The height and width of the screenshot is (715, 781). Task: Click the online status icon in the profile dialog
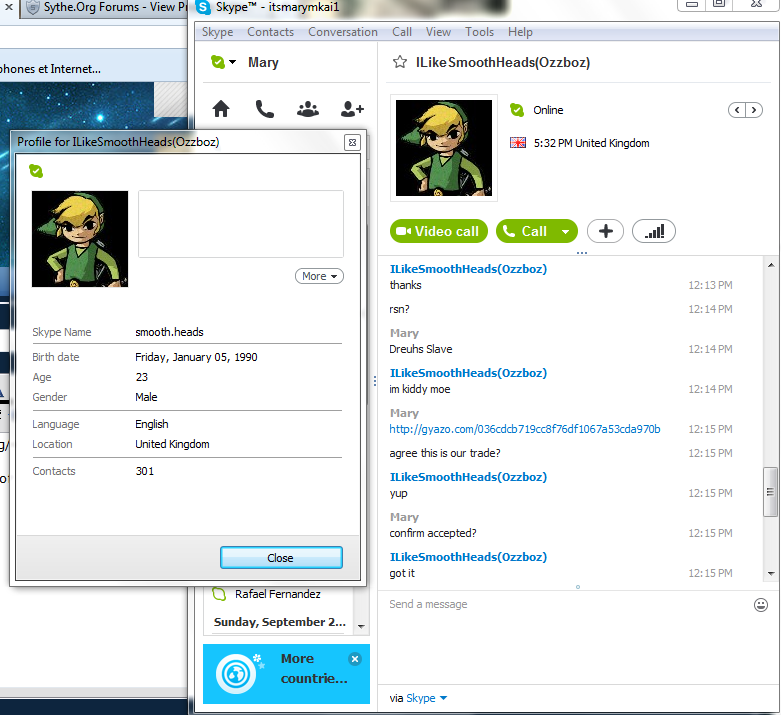(x=36, y=171)
